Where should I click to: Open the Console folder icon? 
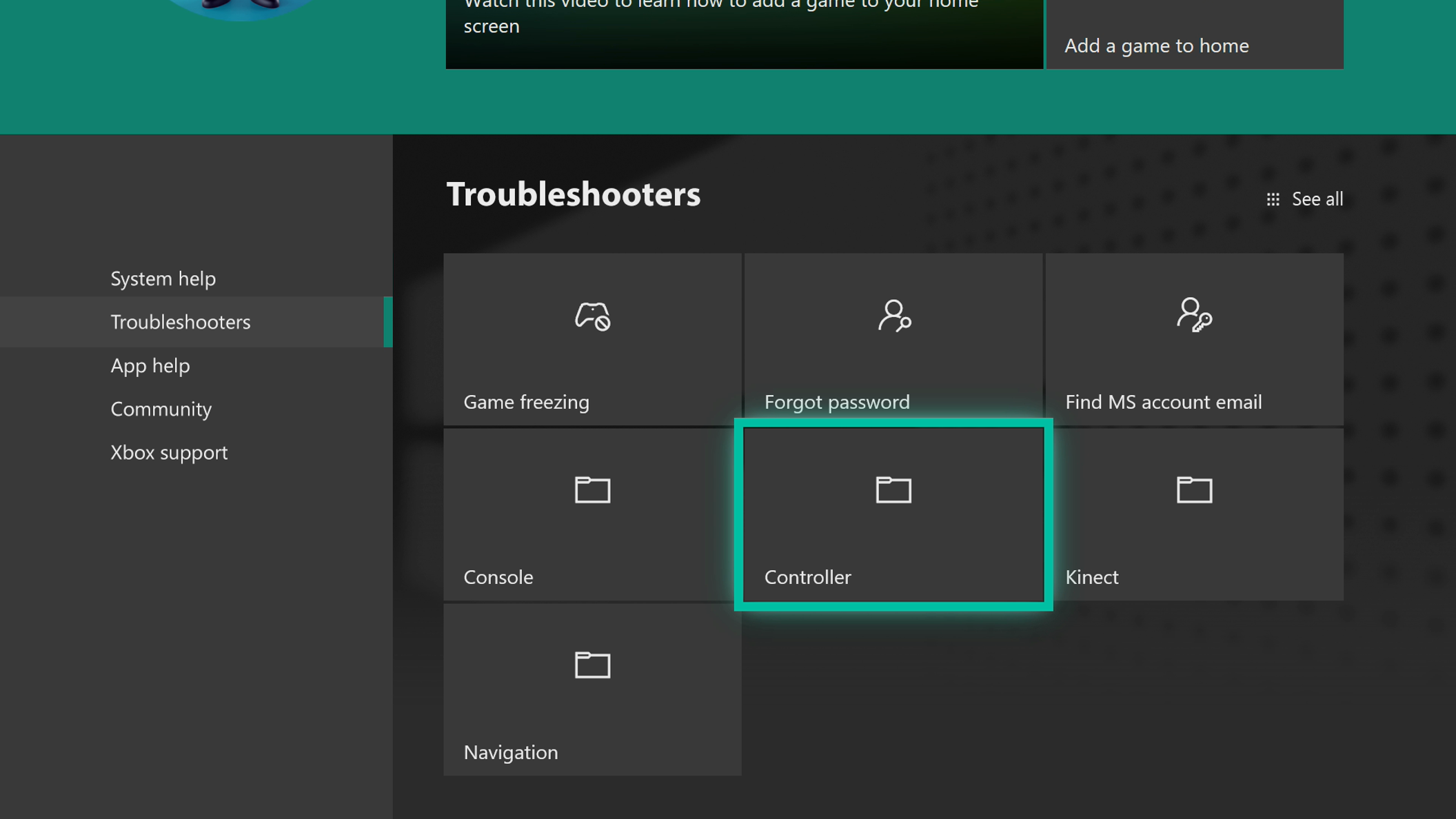click(x=593, y=490)
